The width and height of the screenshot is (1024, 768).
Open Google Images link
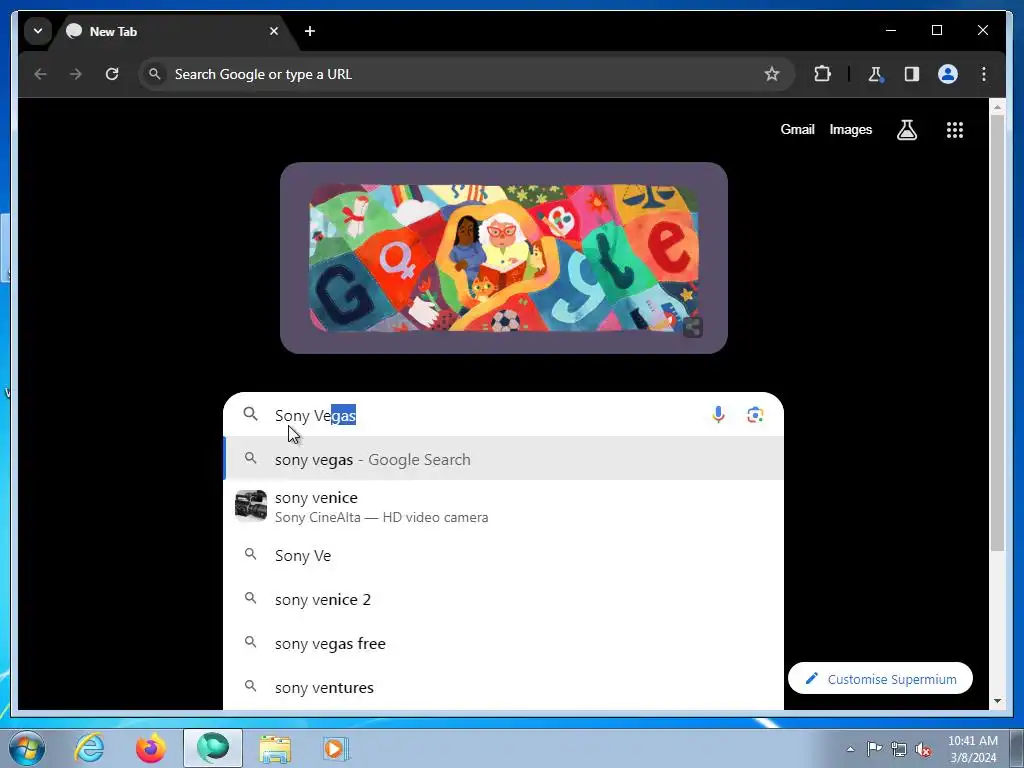tap(850, 129)
